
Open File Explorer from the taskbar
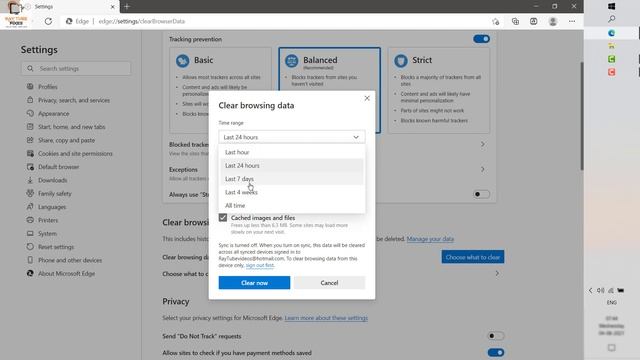pos(611,46)
